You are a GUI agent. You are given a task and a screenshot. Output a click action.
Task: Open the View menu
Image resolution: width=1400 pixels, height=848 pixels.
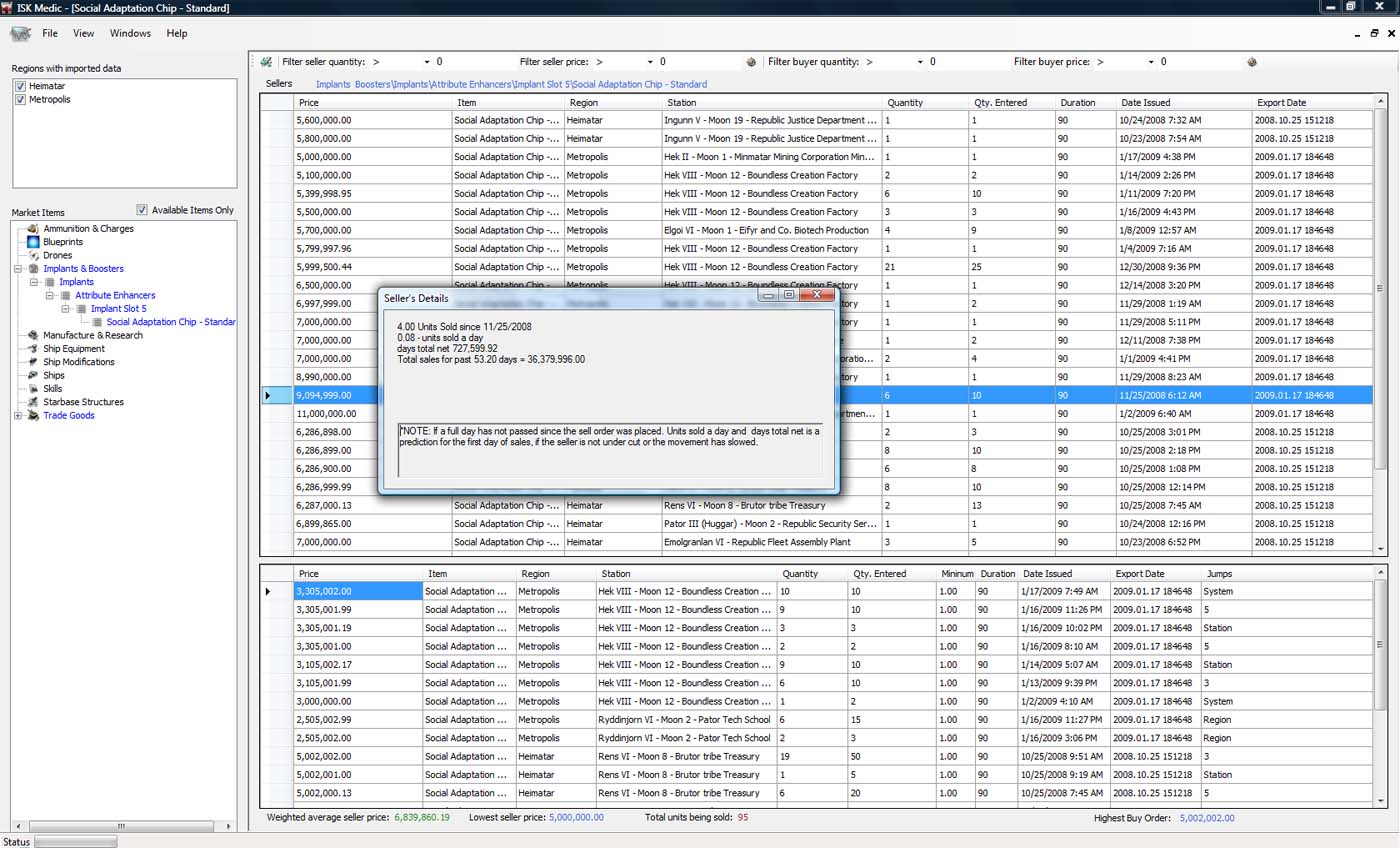pos(84,33)
